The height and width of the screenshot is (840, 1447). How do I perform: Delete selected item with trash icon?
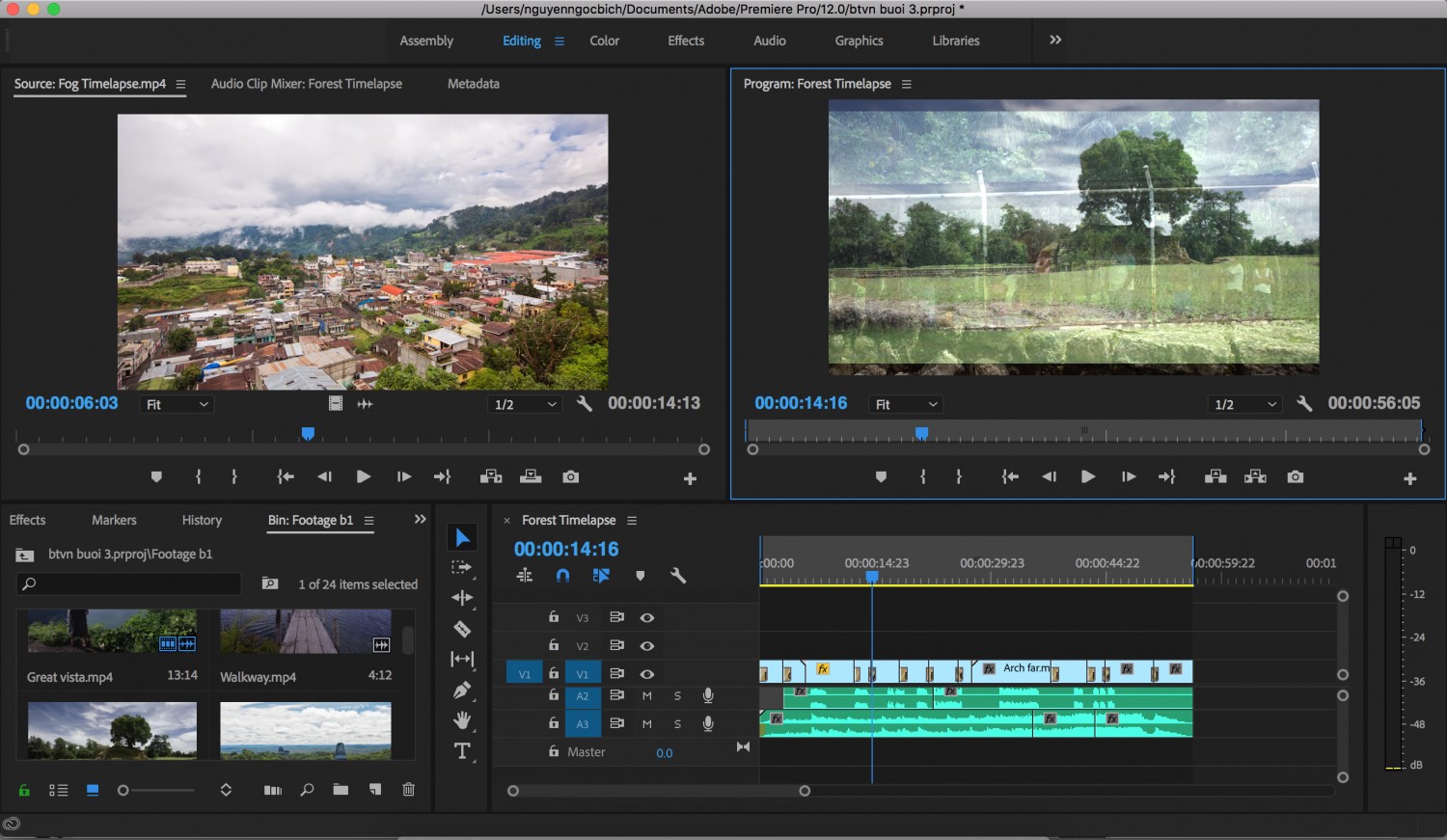(408, 789)
